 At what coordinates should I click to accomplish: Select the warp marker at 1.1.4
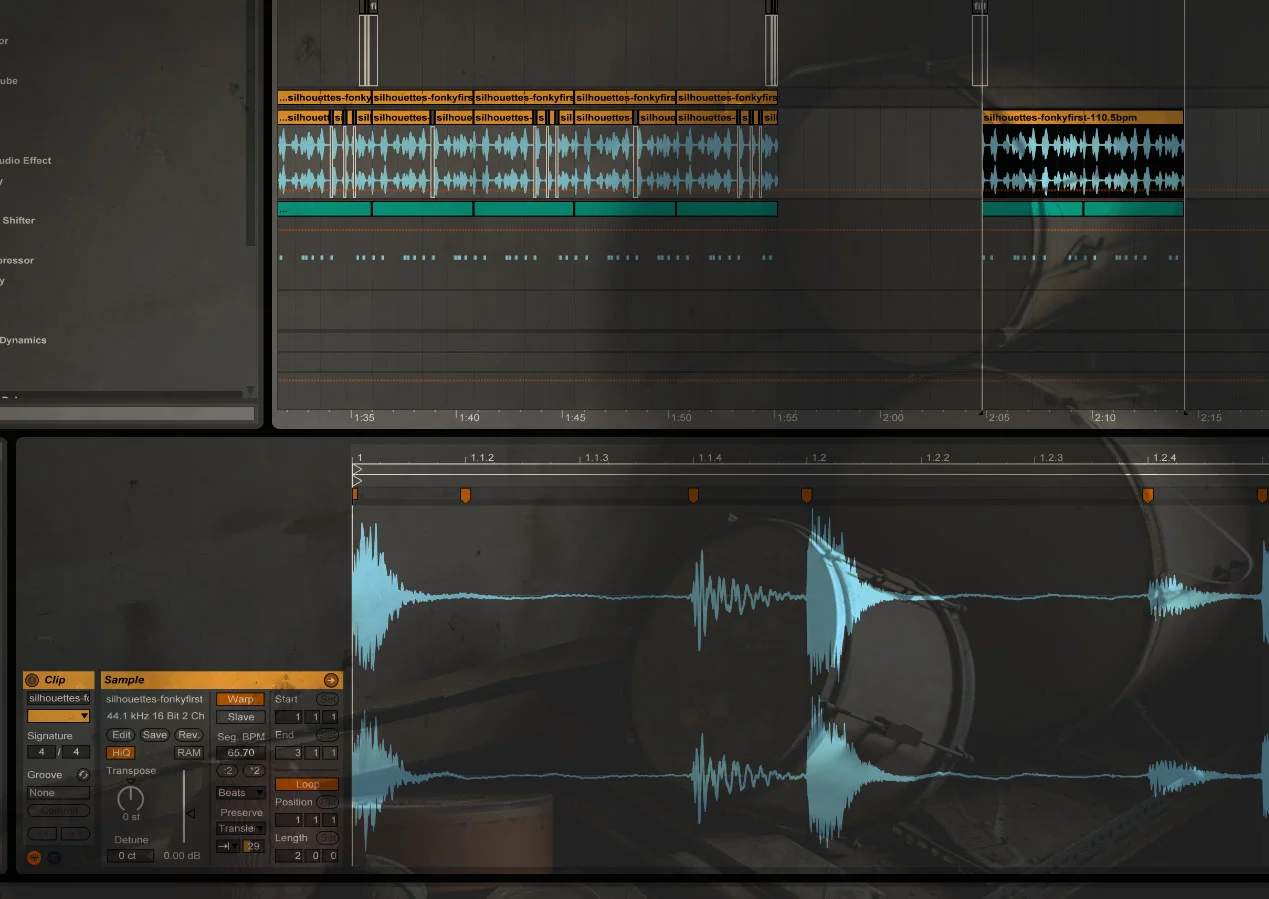(x=693, y=495)
